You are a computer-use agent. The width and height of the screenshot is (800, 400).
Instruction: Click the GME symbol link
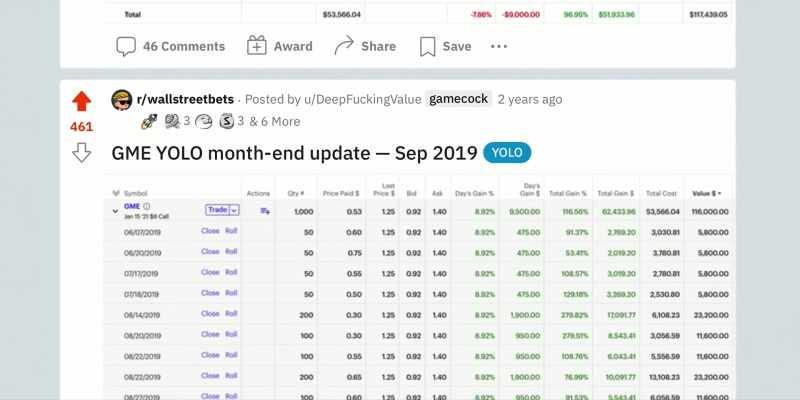pos(132,206)
